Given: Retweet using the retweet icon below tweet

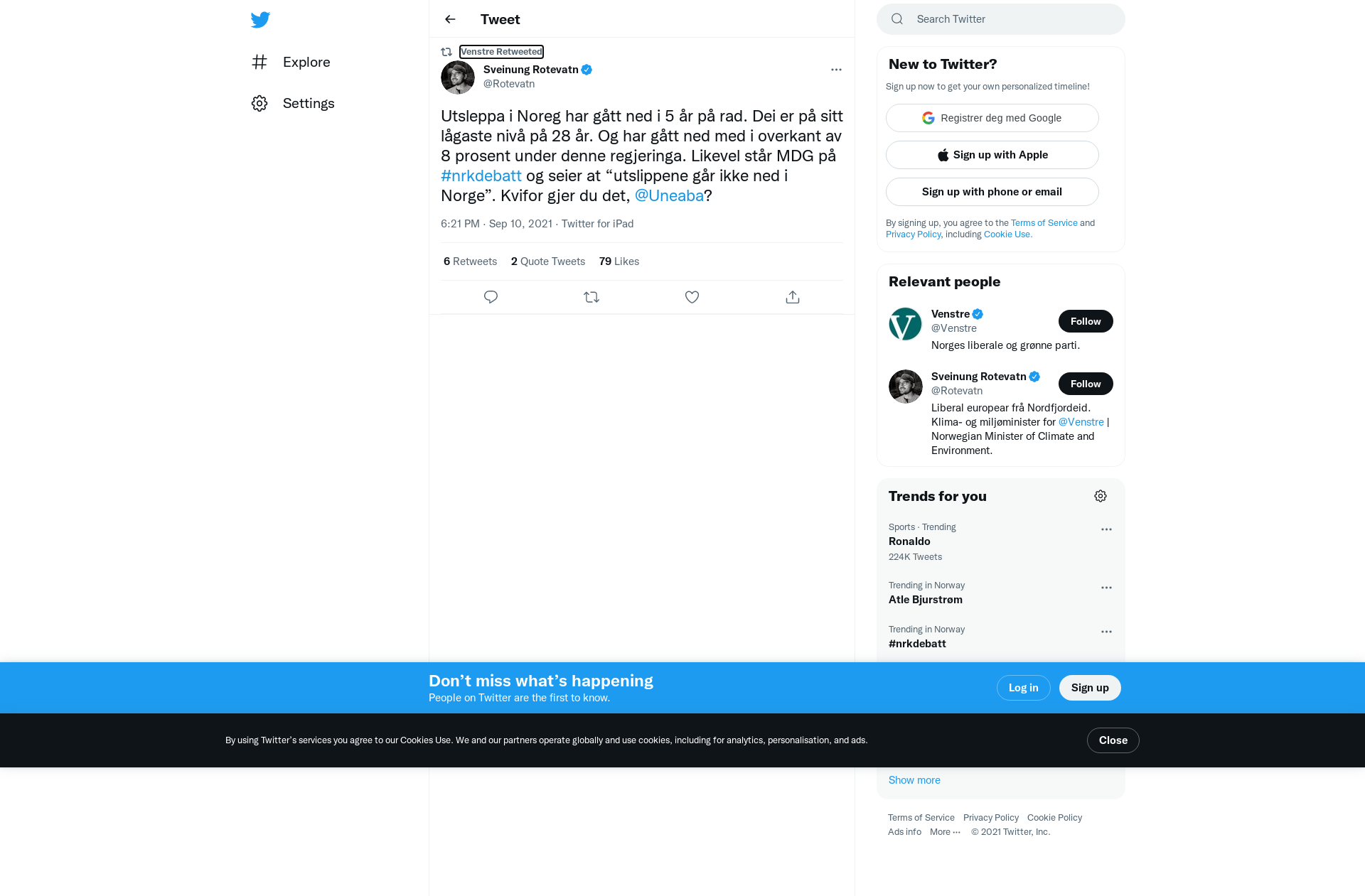Looking at the screenshot, I should click(x=591, y=297).
